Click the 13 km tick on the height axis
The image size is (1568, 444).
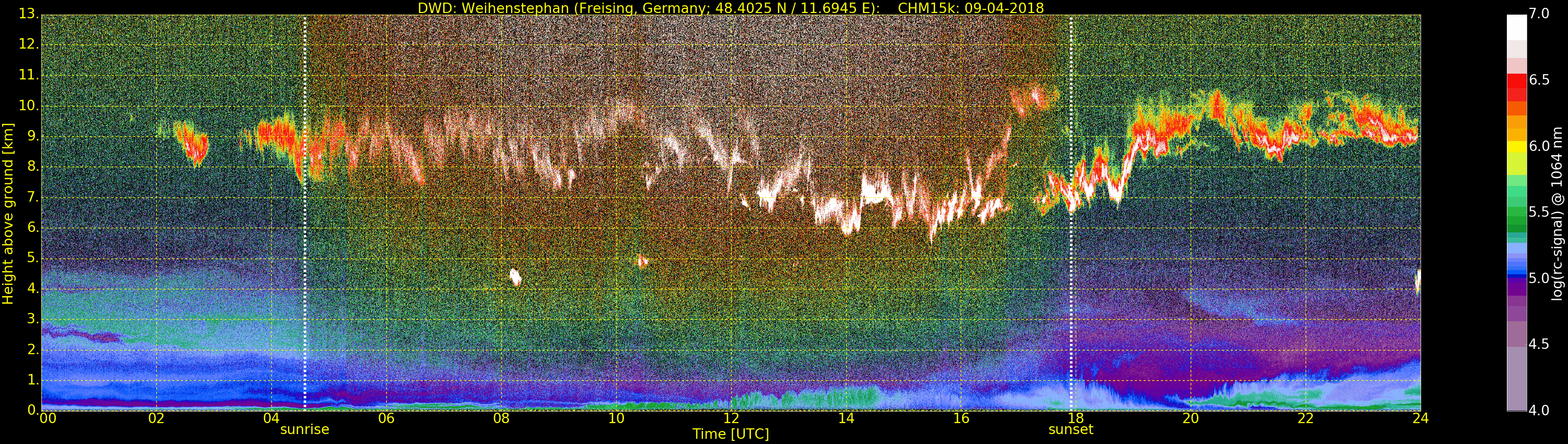pos(28,14)
